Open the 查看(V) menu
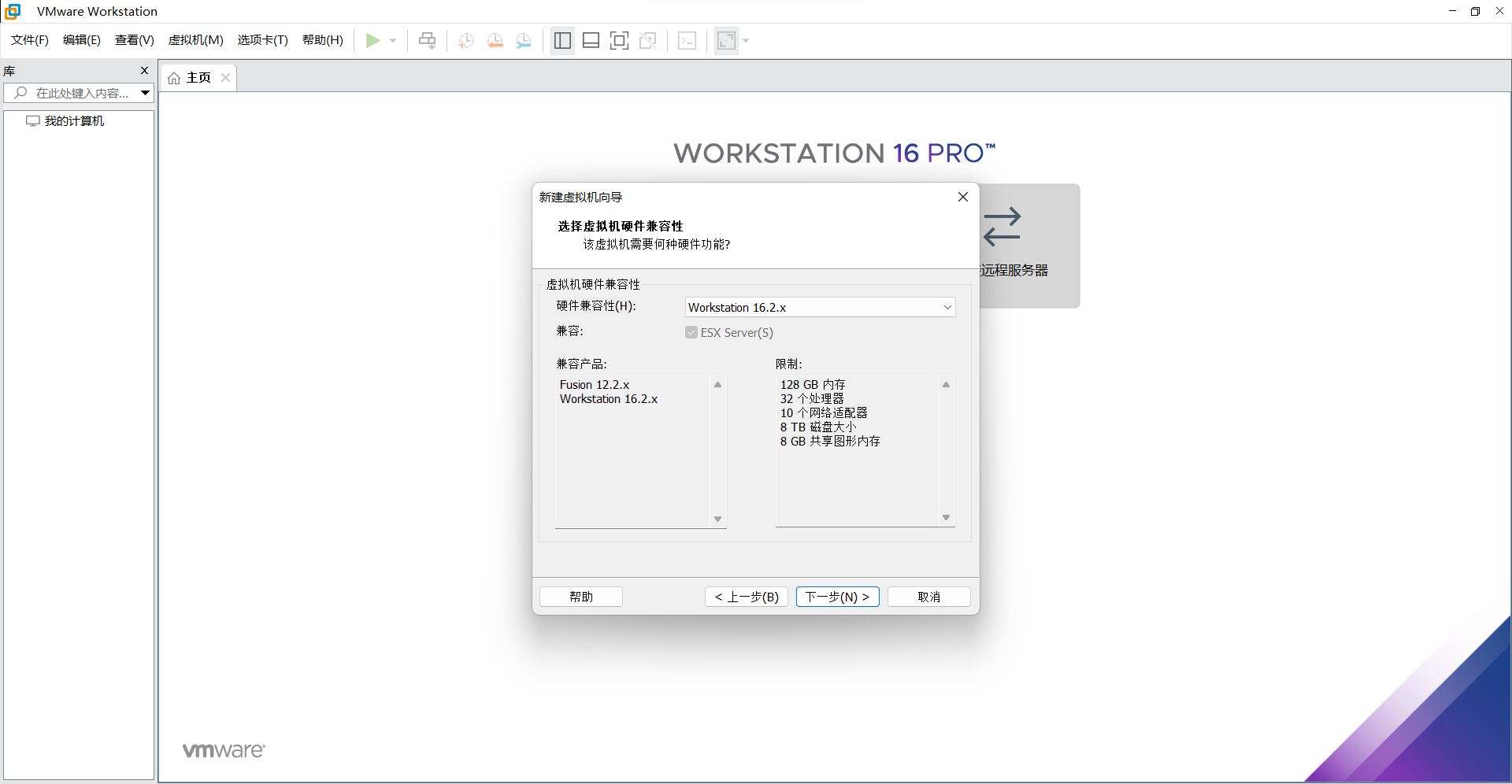 pyautogui.click(x=135, y=40)
